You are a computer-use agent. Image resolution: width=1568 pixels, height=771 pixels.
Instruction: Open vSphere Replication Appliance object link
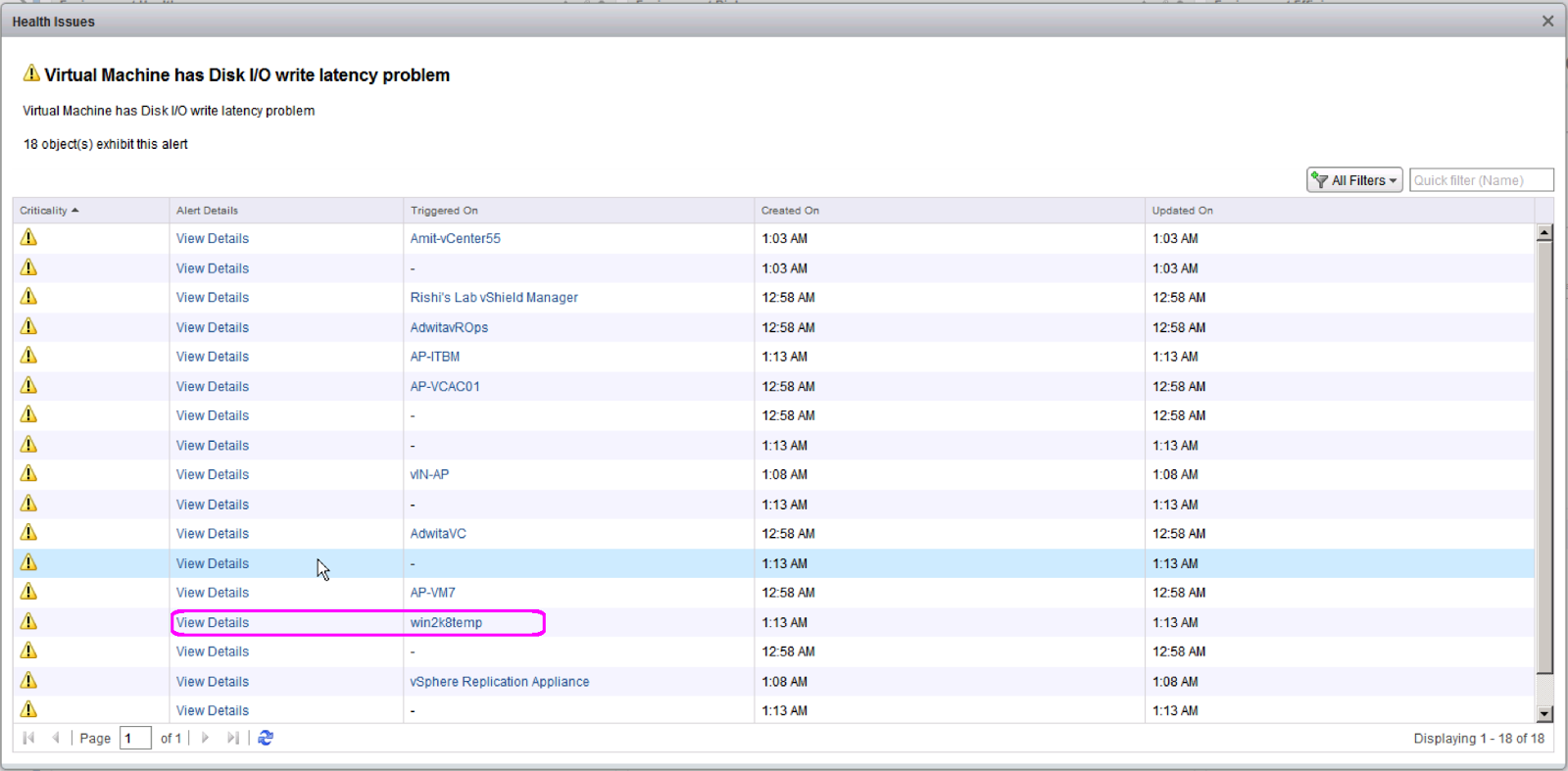500,682
